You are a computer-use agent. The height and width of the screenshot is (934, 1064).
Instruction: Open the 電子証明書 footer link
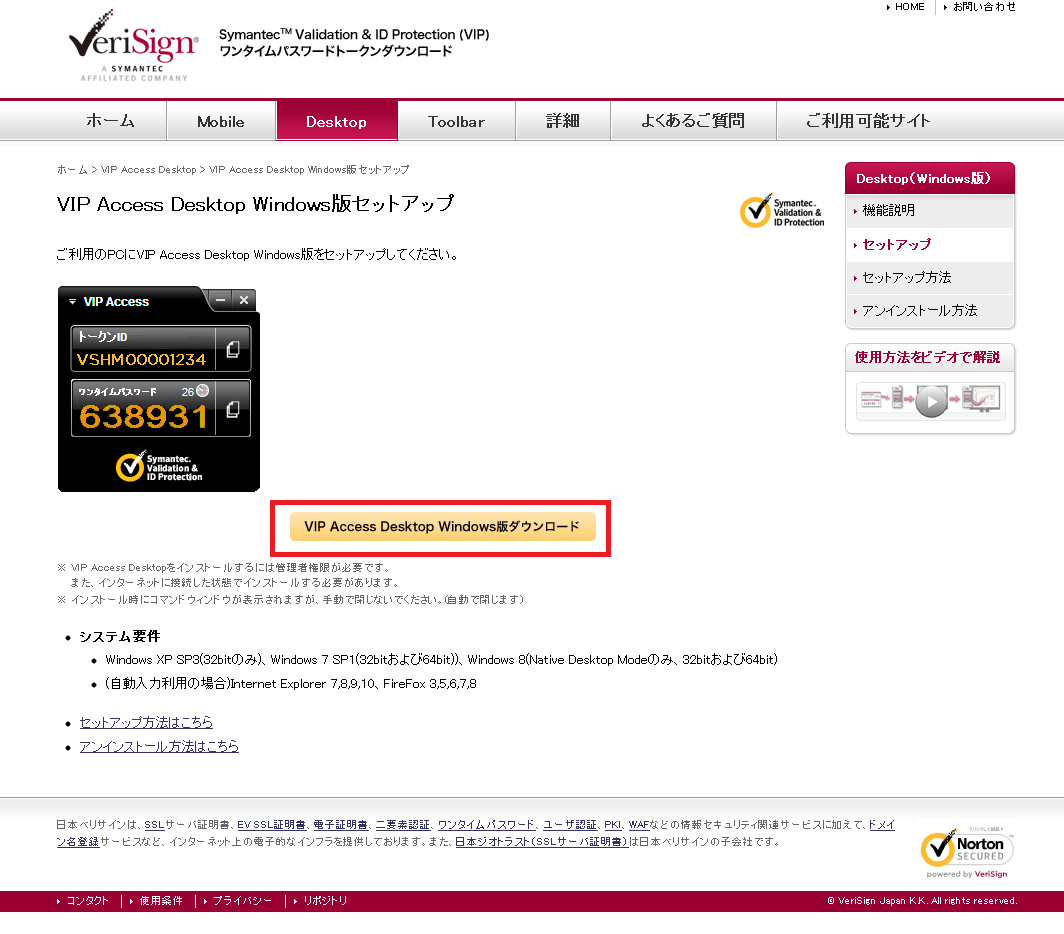tap(340, 825)
